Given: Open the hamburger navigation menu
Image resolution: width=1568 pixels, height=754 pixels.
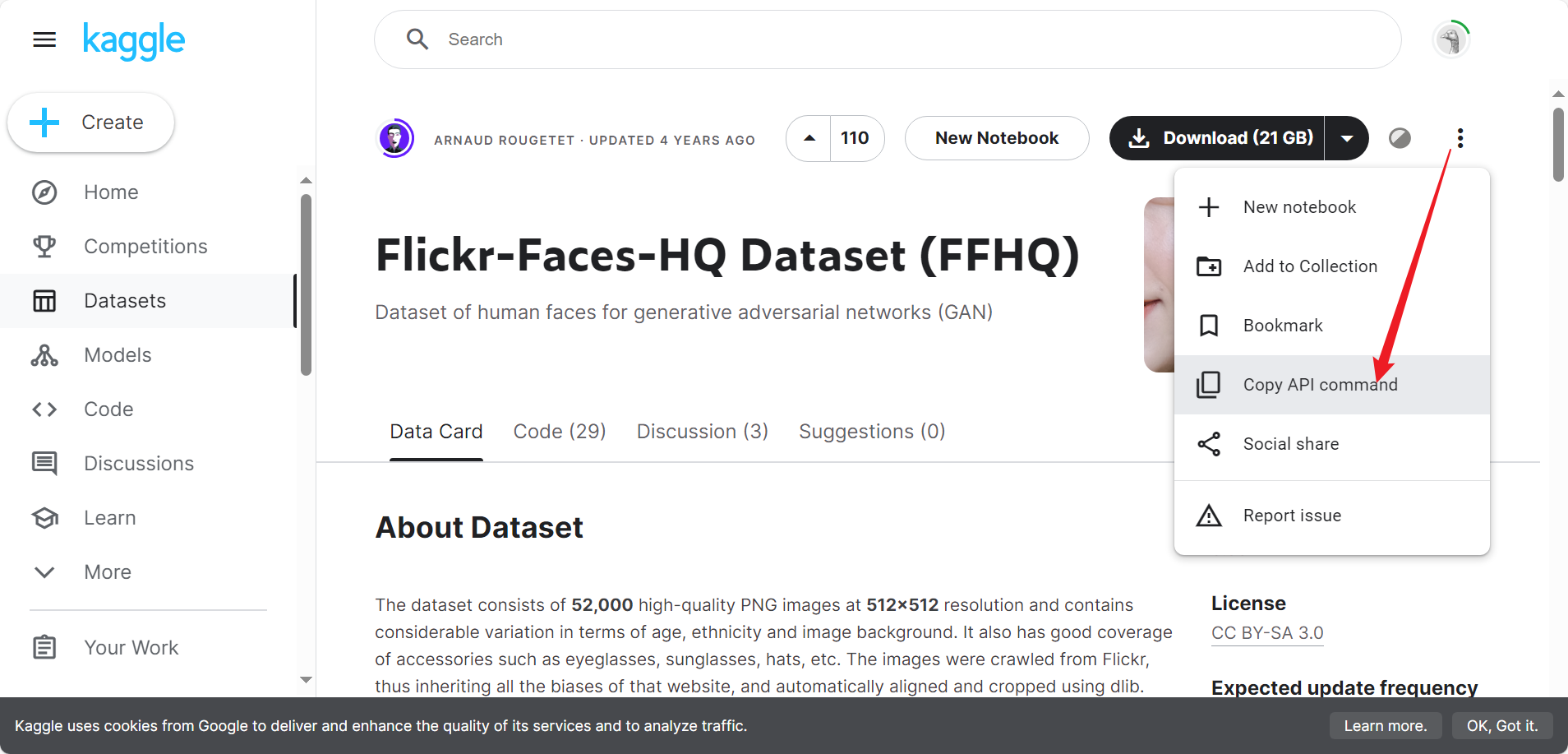Looking at the screenshot, I should (44, 39).
